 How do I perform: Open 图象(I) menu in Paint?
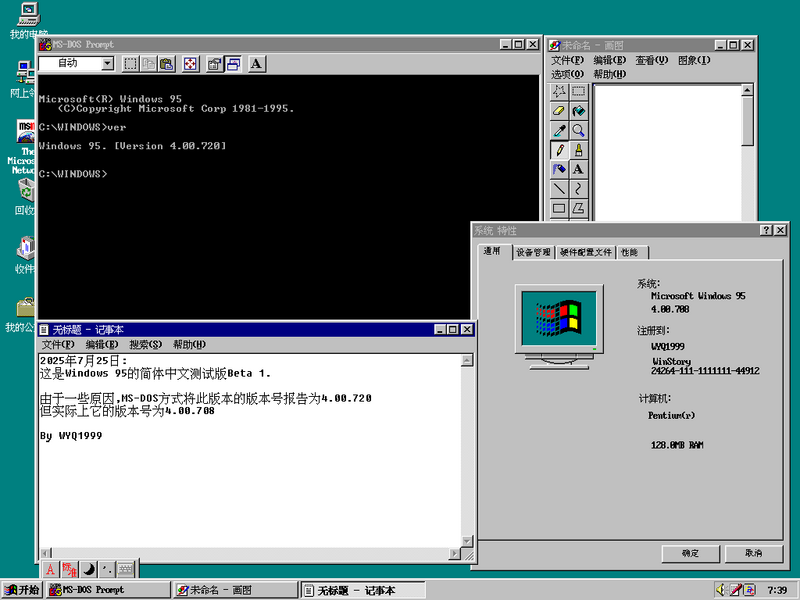694,60
